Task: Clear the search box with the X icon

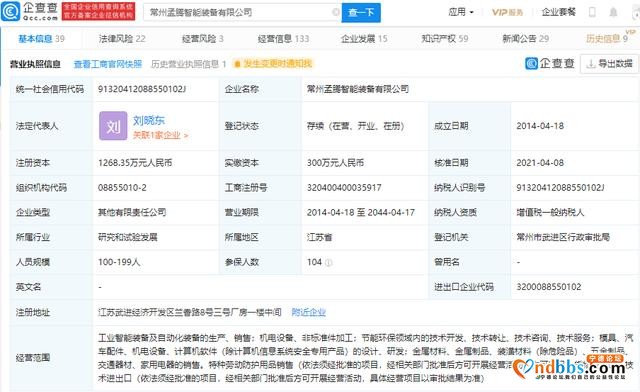Action: click(x=336, y=12)
